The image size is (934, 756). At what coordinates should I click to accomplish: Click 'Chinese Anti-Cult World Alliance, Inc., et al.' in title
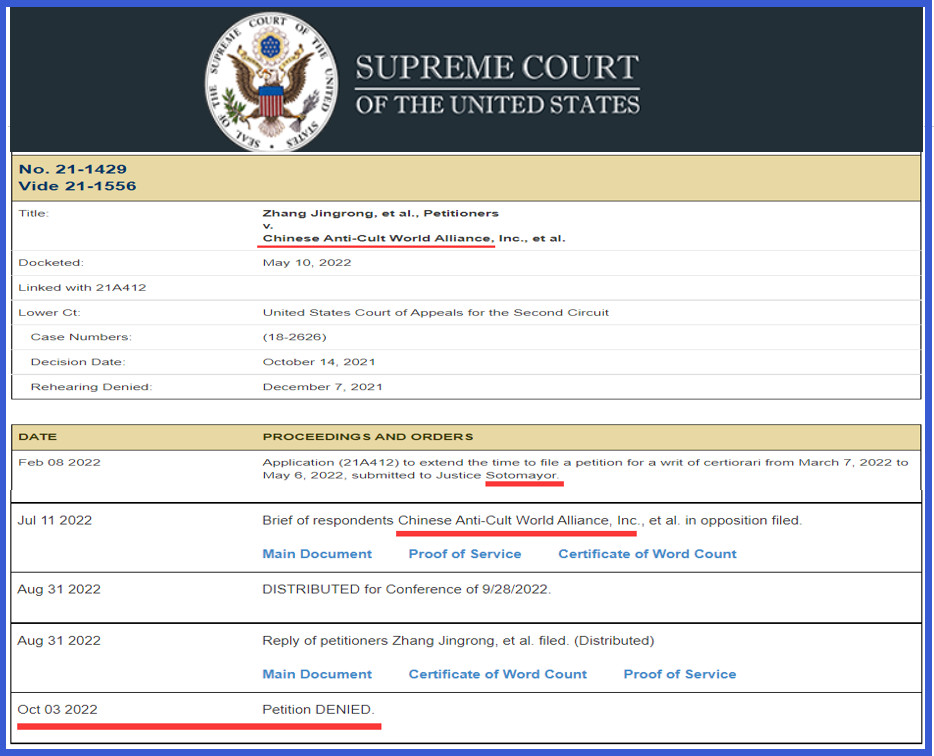(414, 238)
